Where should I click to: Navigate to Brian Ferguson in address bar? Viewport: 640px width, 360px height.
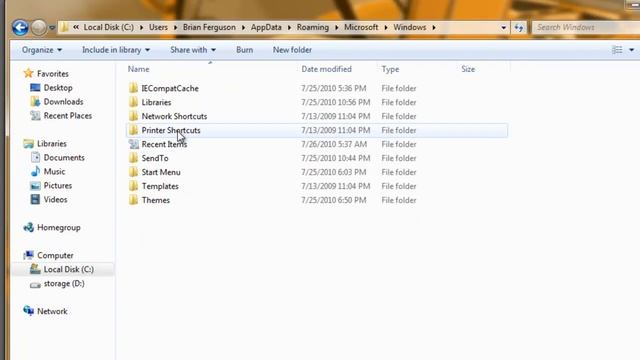pyautogui.click(x=209, y=27)
